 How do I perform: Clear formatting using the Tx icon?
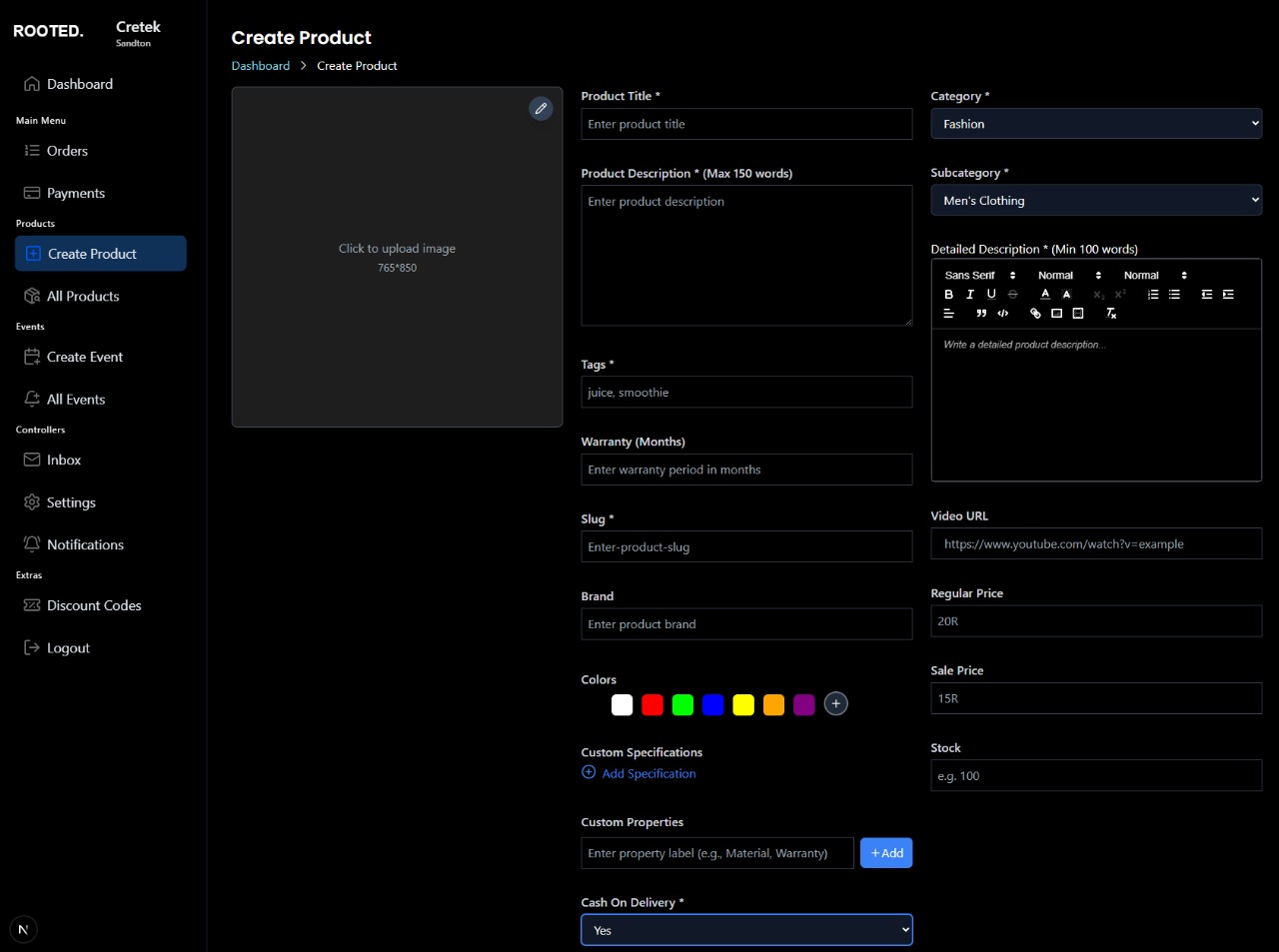[x=1111, y=313]
